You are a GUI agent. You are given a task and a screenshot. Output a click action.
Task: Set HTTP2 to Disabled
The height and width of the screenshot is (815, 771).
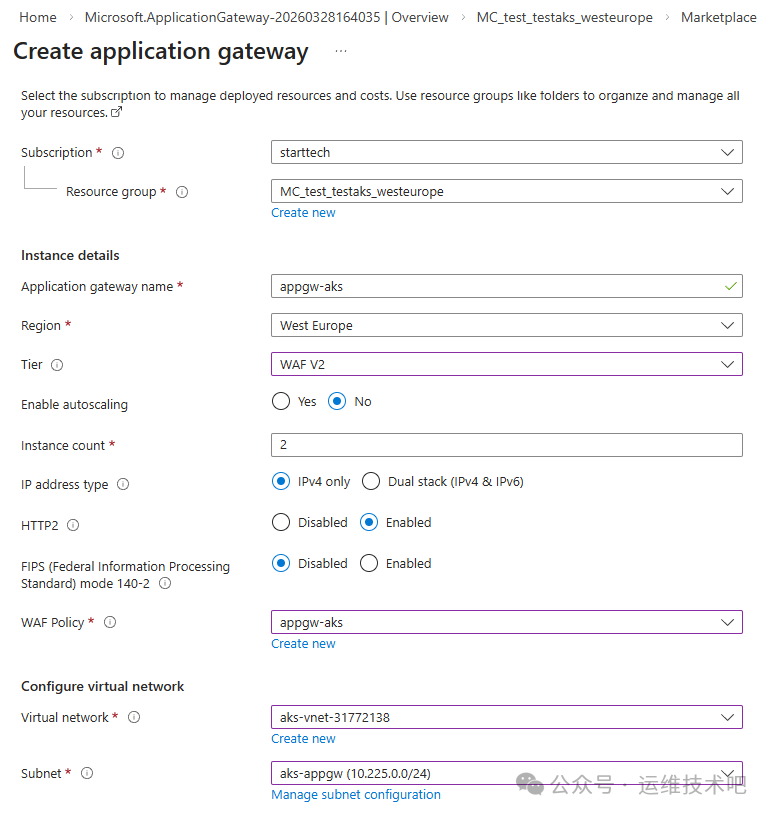281,523
